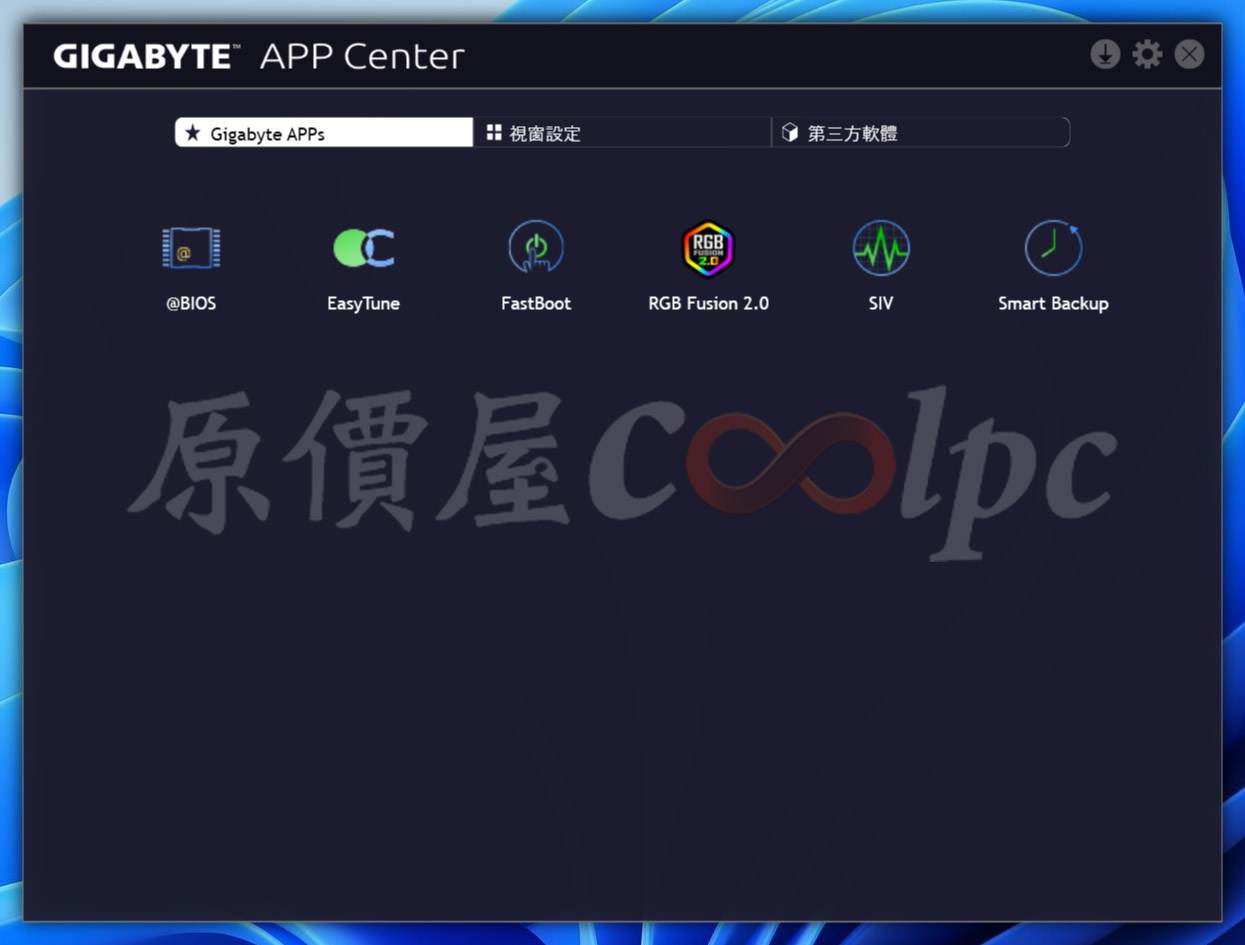Viewport: 1245px width, 945px height.
Task: Click the "RGB Fusion 2.0" label text
Action: point(709,303)
